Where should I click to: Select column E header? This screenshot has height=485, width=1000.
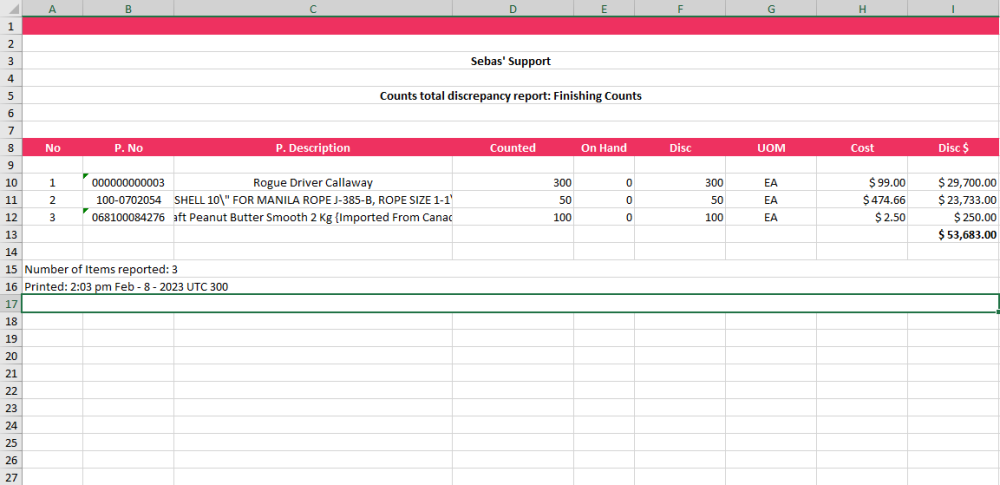(604, 8)
